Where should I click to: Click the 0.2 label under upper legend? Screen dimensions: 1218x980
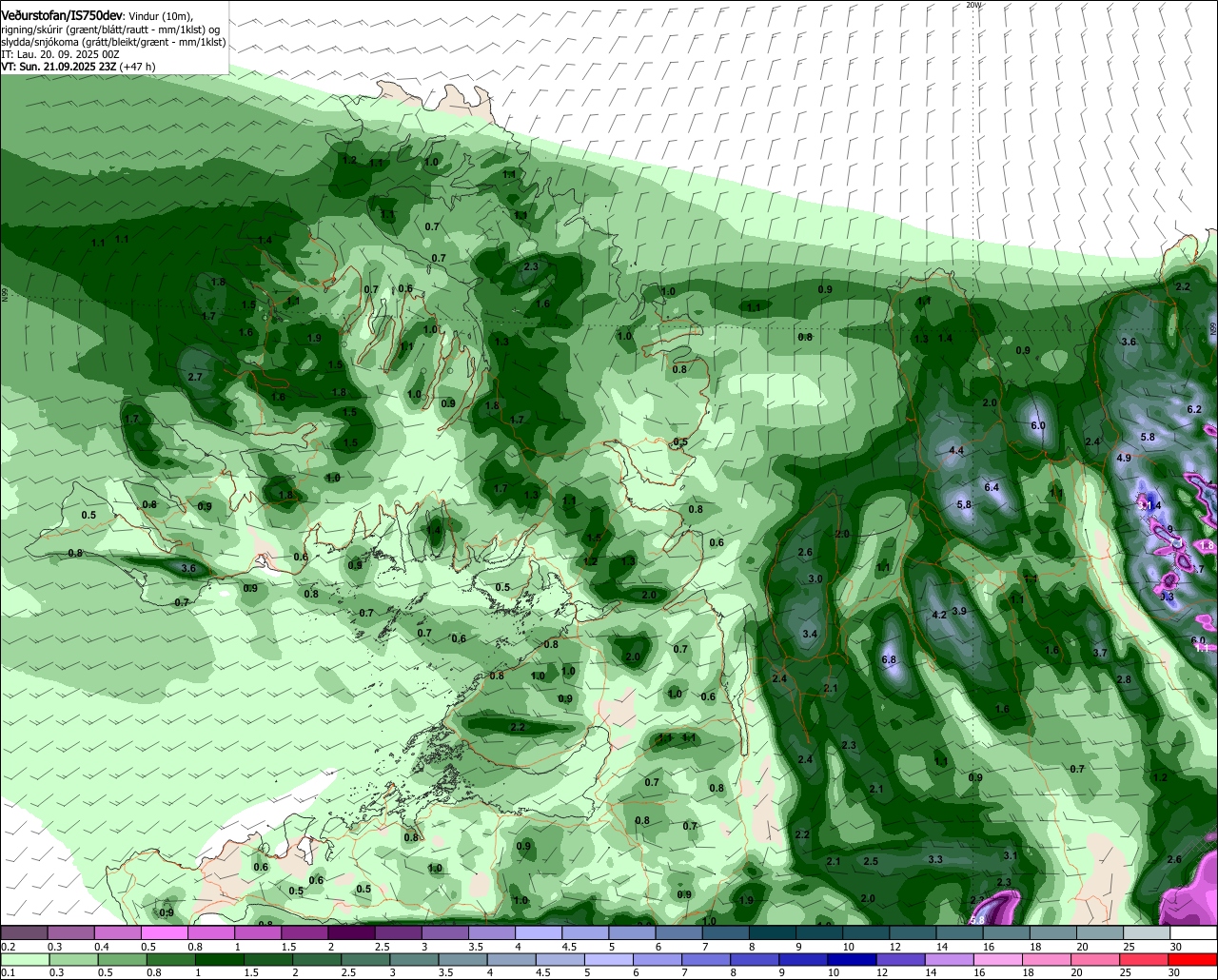click(8, 947)
